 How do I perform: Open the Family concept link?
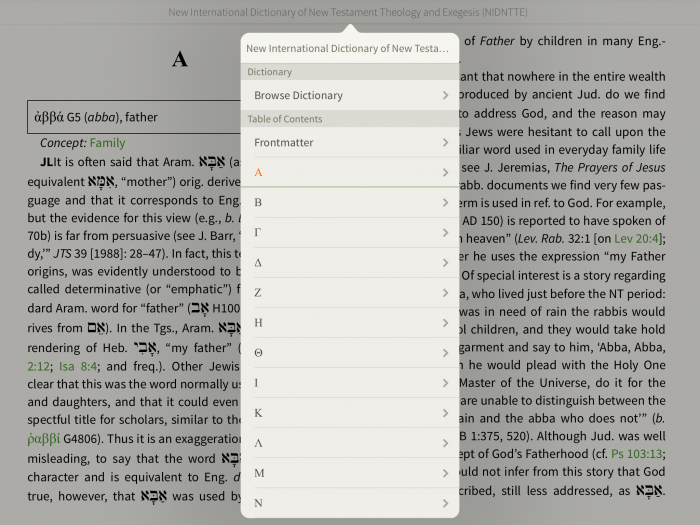point(107,143)
